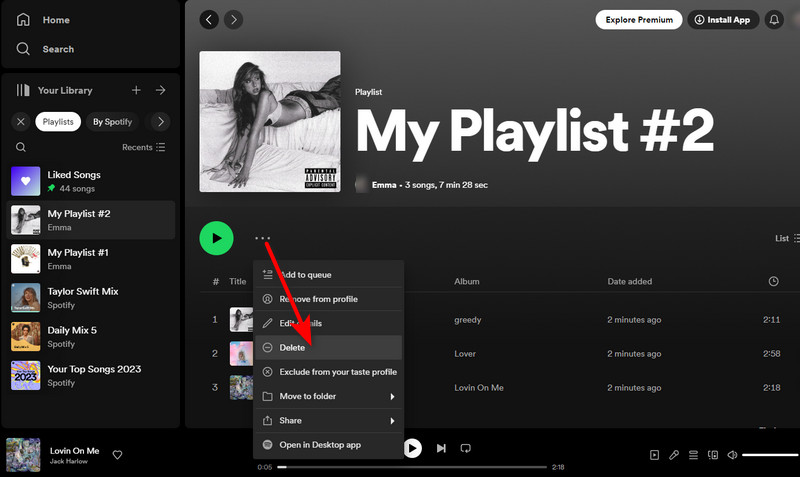The width and height of the screenshot is (800, 477).
Task: Seek on the playback progress bar
Action: click(412, 467)
